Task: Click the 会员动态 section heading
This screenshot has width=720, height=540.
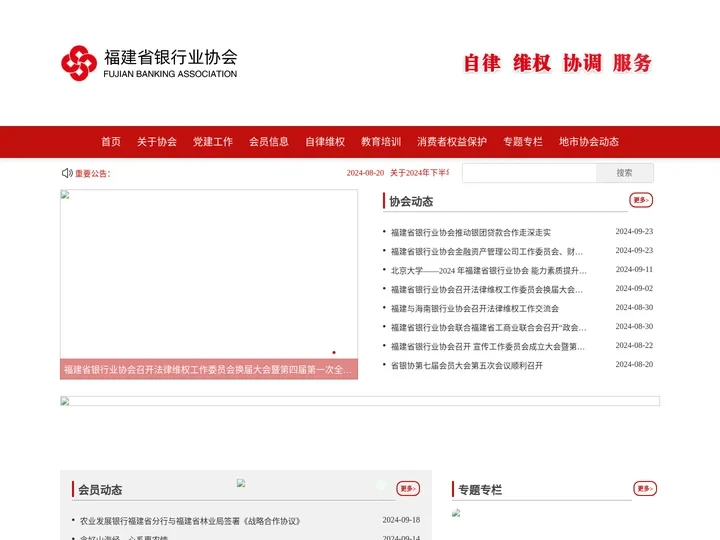Action: (100, 490)
